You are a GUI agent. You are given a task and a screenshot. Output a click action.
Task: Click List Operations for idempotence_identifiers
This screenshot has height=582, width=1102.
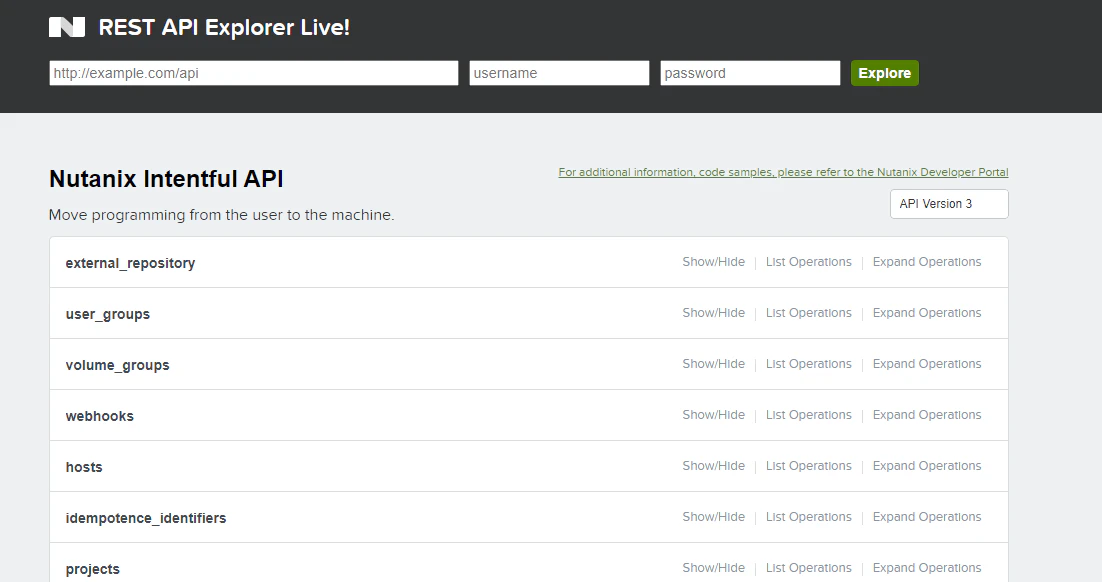pyautogui.click(x=808, y=517)
